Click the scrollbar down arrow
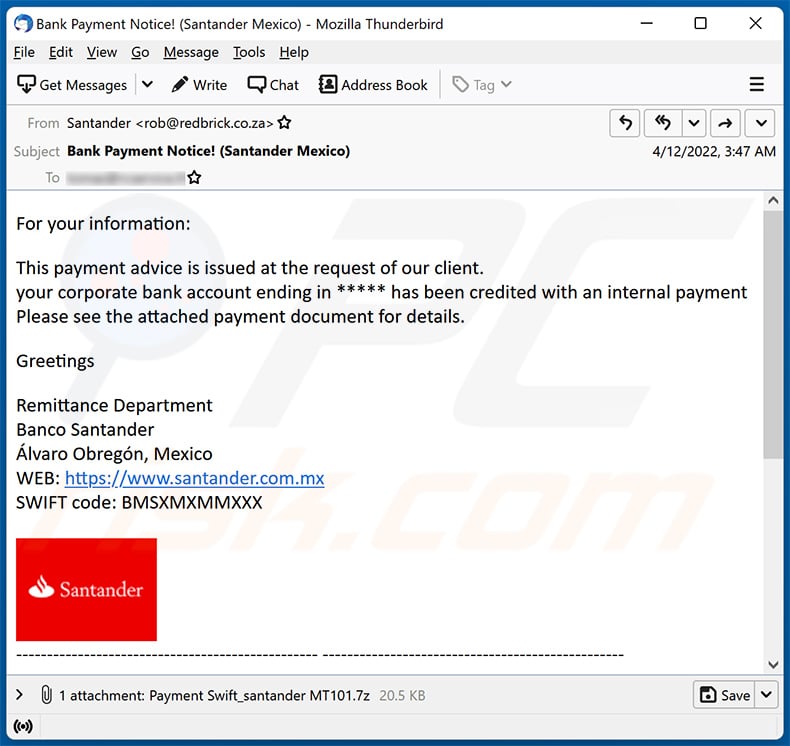This screenshot has width=790, height=746. click(772, 664)
